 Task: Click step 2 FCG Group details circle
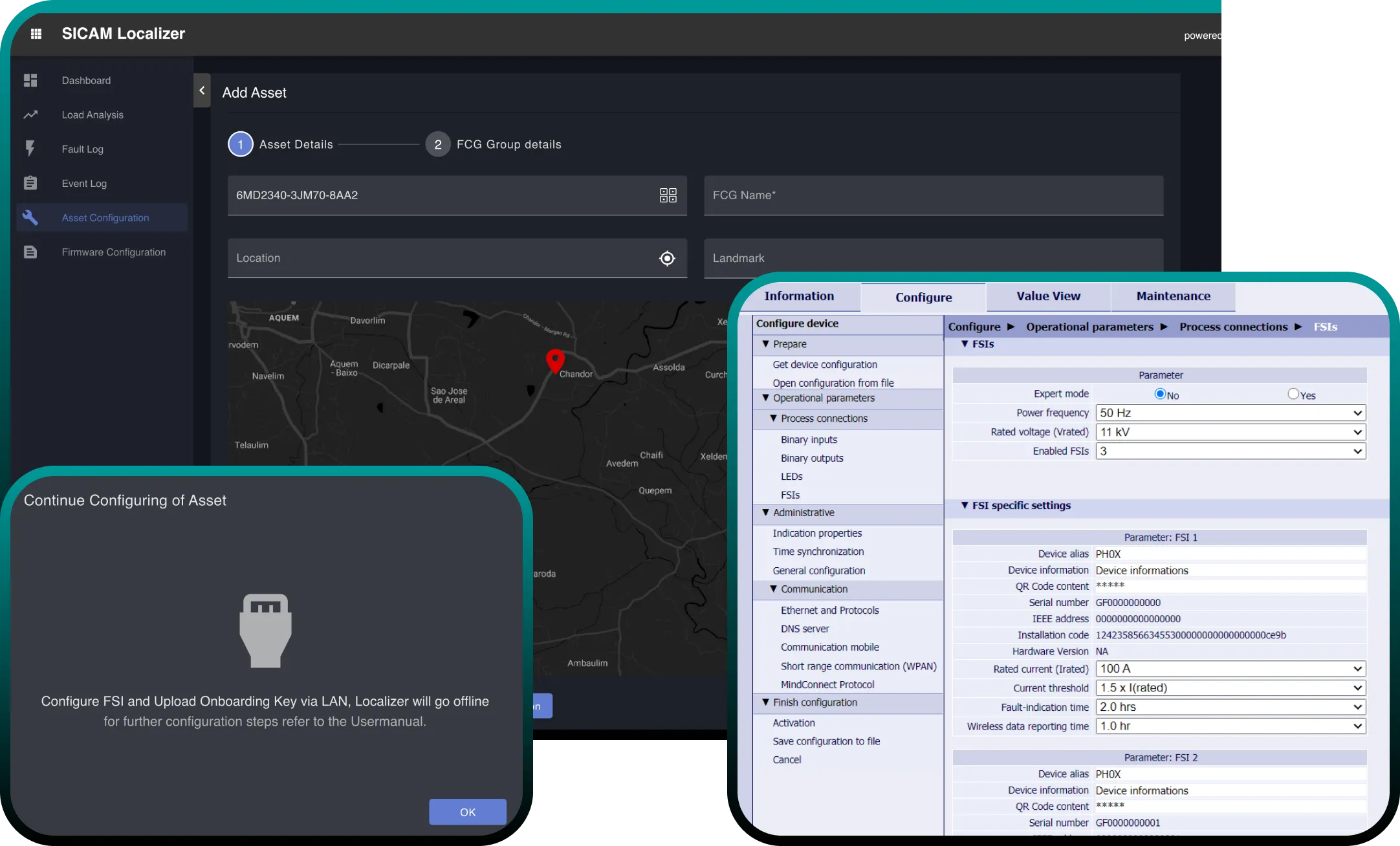tap(438, 144)
